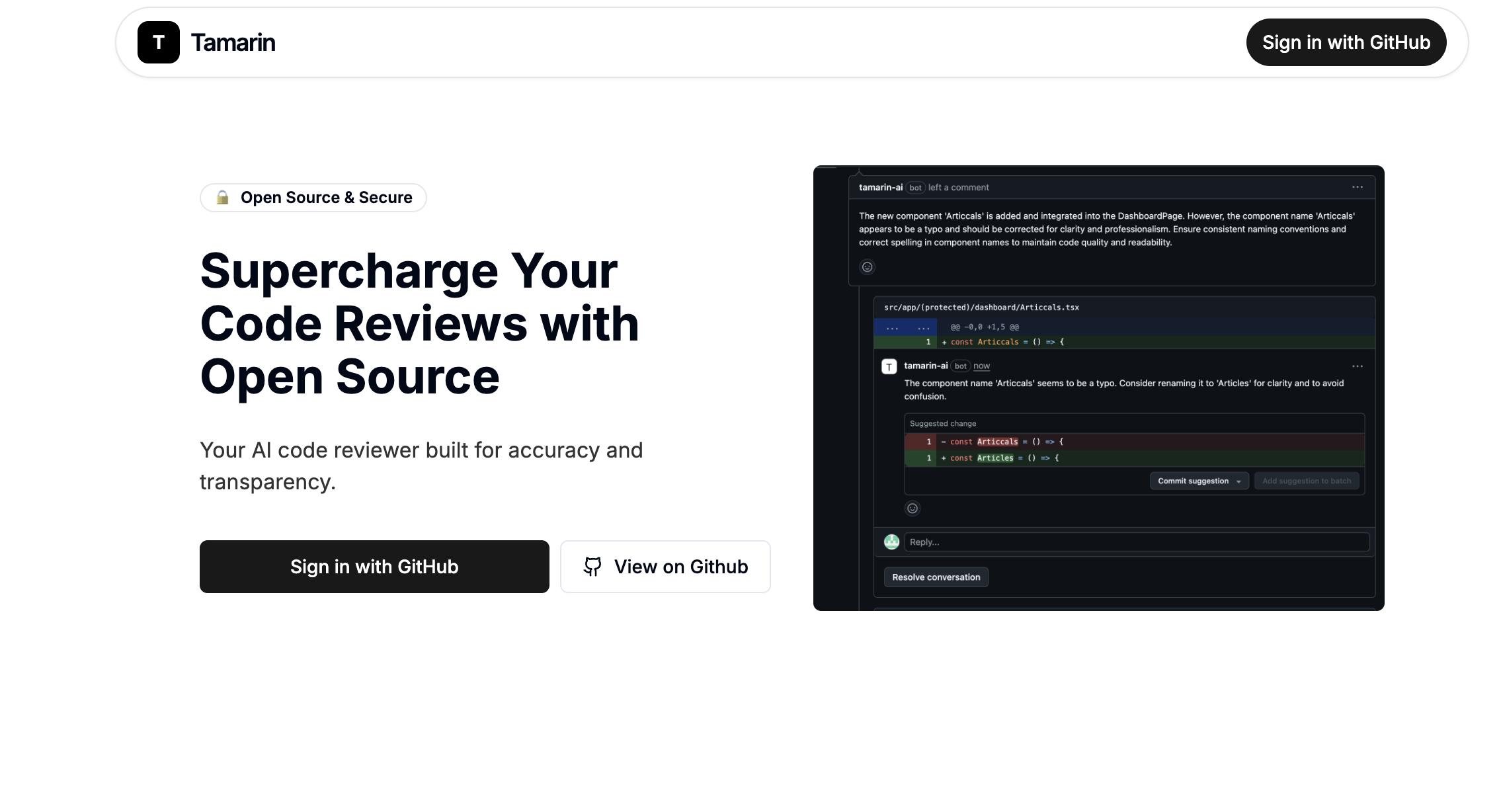Click the 'now' timestamp link

coord(982,366)
